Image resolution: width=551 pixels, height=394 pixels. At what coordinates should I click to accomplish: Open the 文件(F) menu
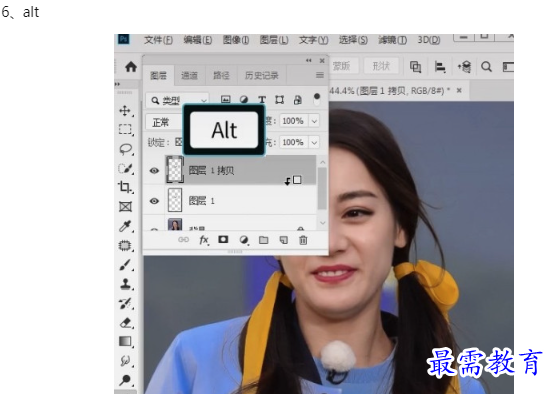(x=158, y=40)
